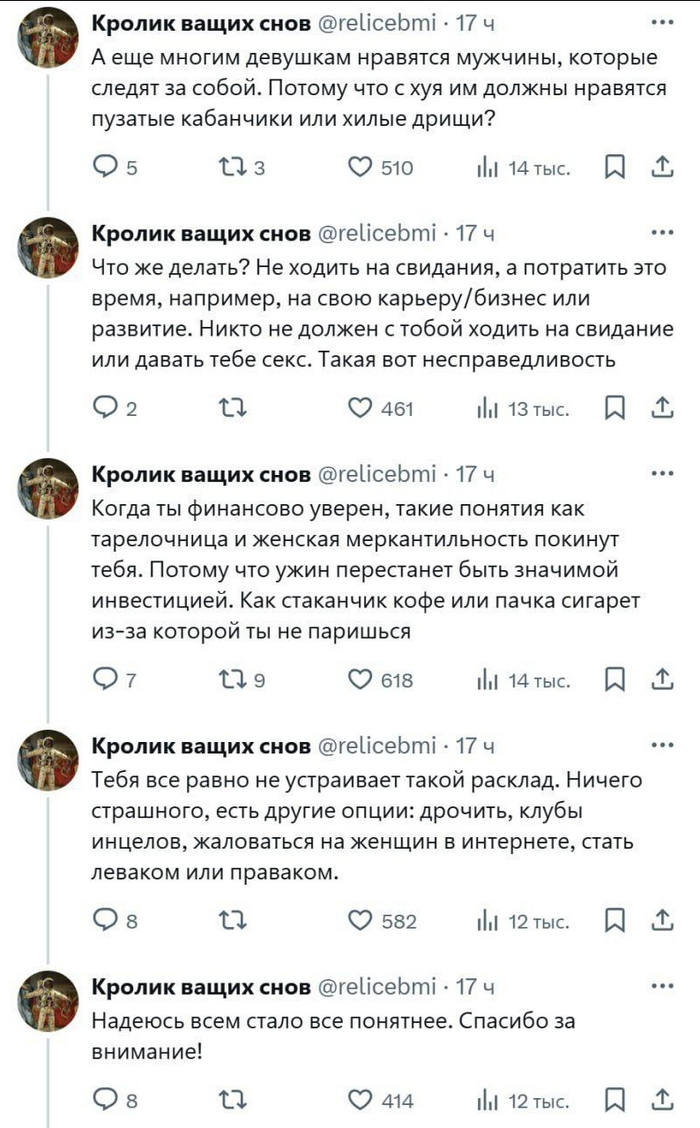
Task: Share the last tweet about внимание
Action: coord(662,1101)
